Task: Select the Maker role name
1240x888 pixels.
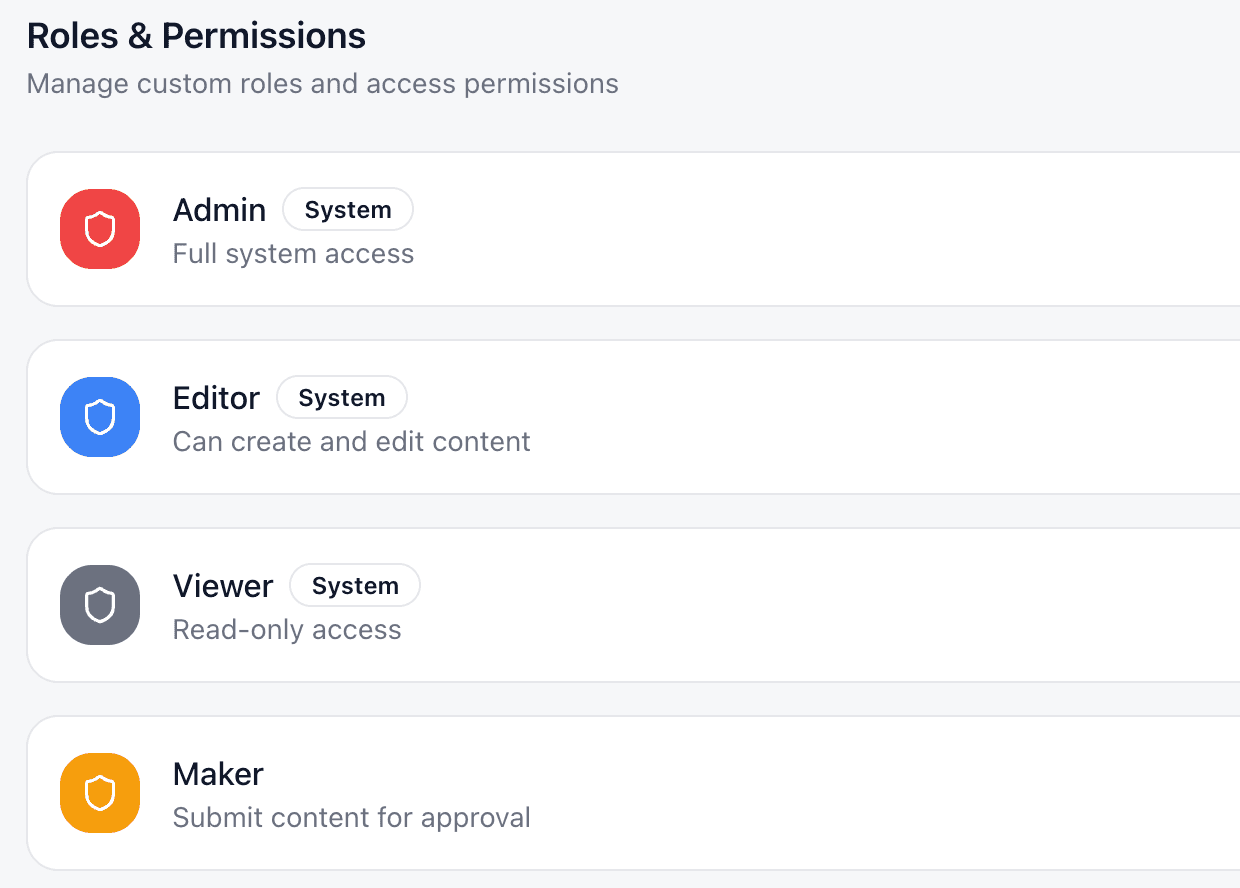Action: coord(218,774)
